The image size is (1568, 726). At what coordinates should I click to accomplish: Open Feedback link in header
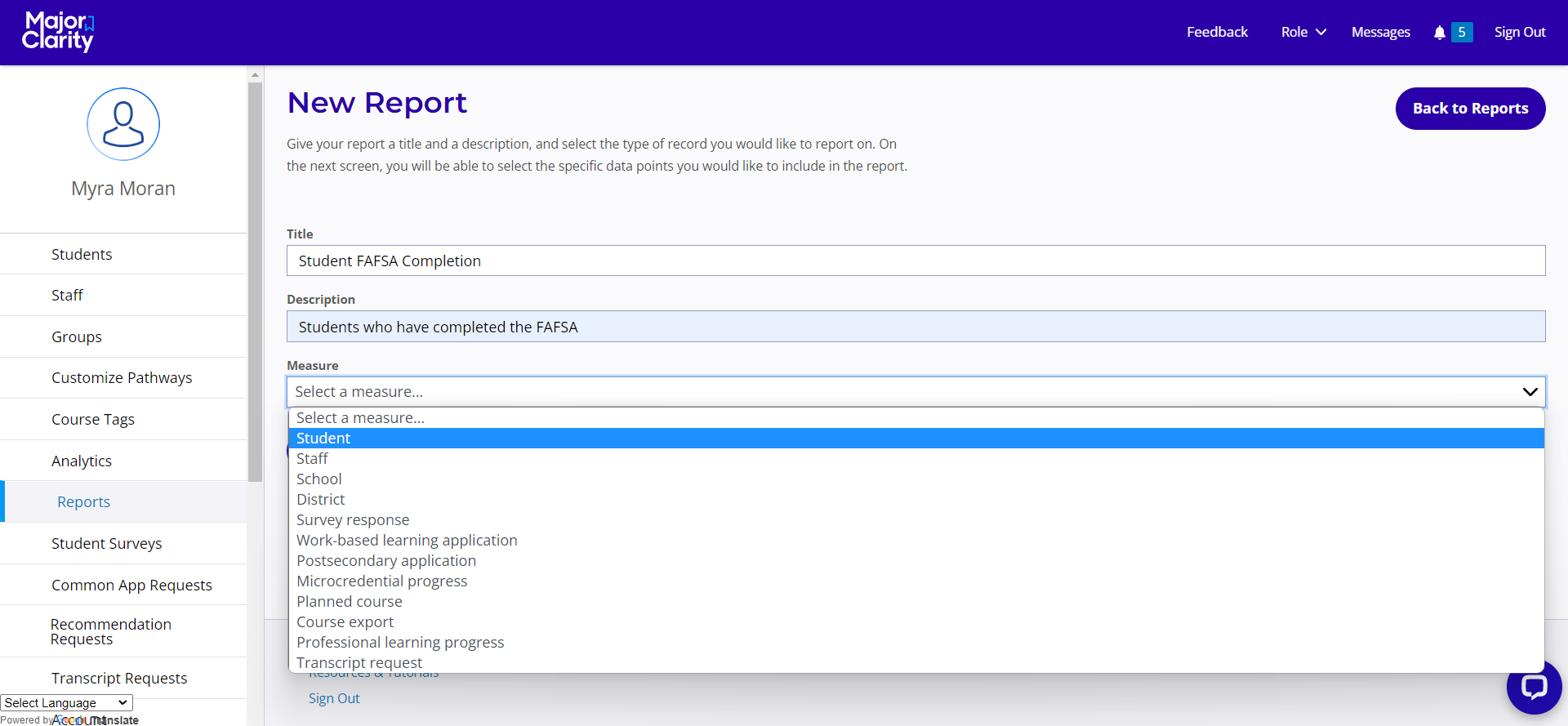pyautogui.click(x=1217, y=33)
